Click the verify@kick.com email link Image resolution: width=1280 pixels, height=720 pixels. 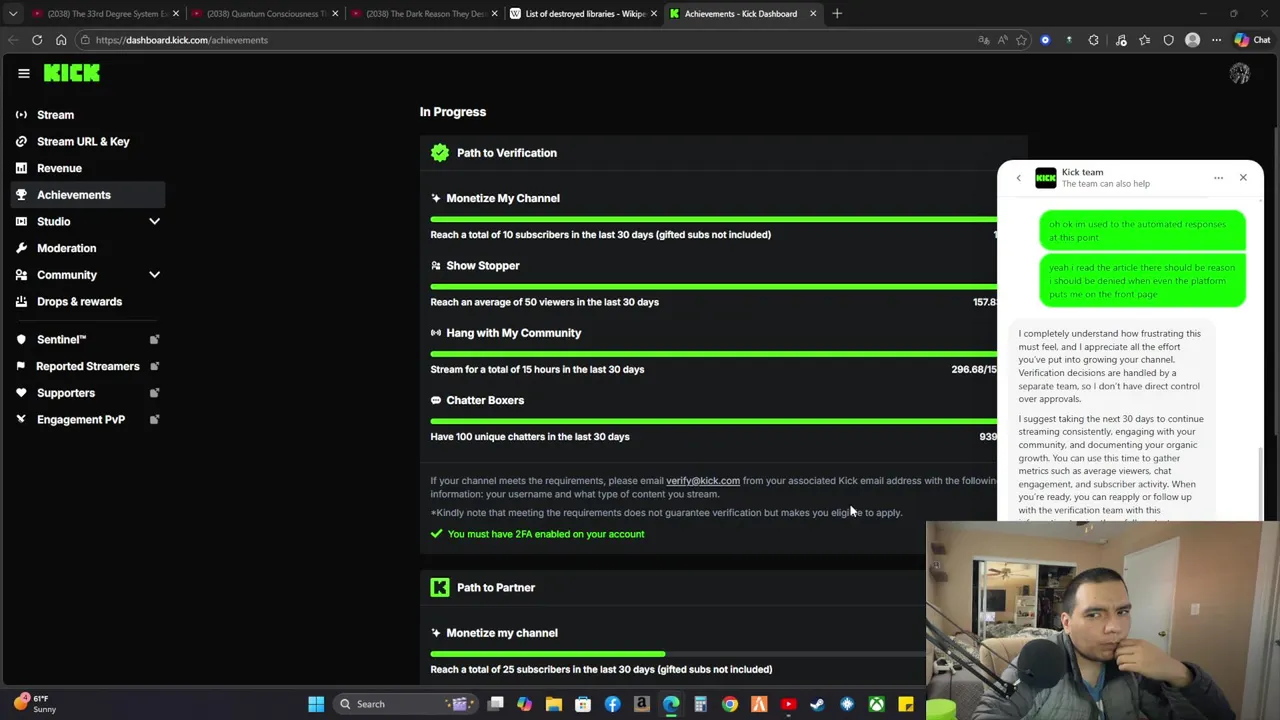[x=703, y=481]
